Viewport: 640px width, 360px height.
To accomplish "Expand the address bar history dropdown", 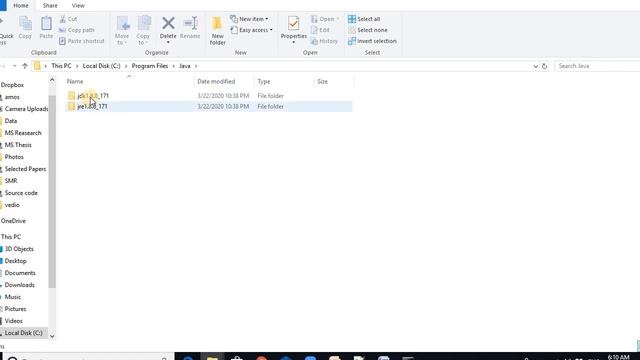I will click(x=535, y=66).
